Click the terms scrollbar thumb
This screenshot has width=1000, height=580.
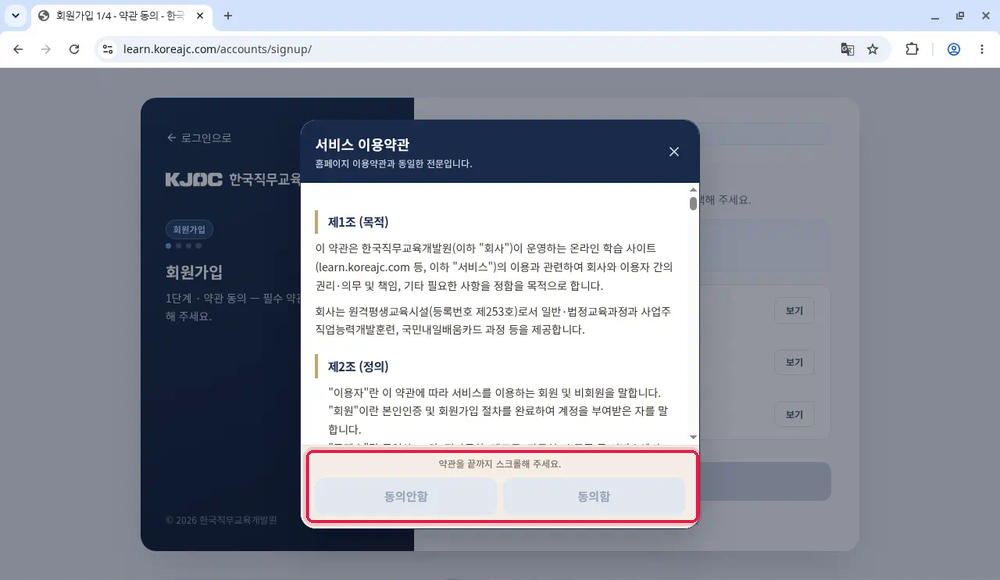pyautogui.click(x=693, y=204)
